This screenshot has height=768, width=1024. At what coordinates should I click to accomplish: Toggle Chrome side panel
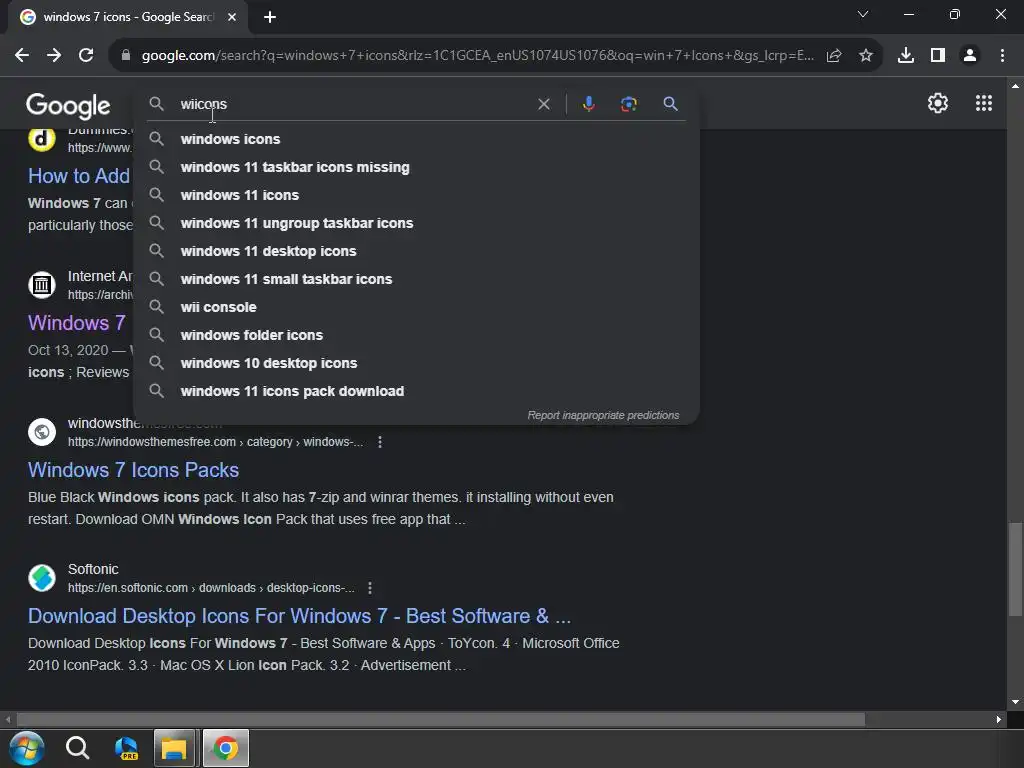(x=938, y=56)
